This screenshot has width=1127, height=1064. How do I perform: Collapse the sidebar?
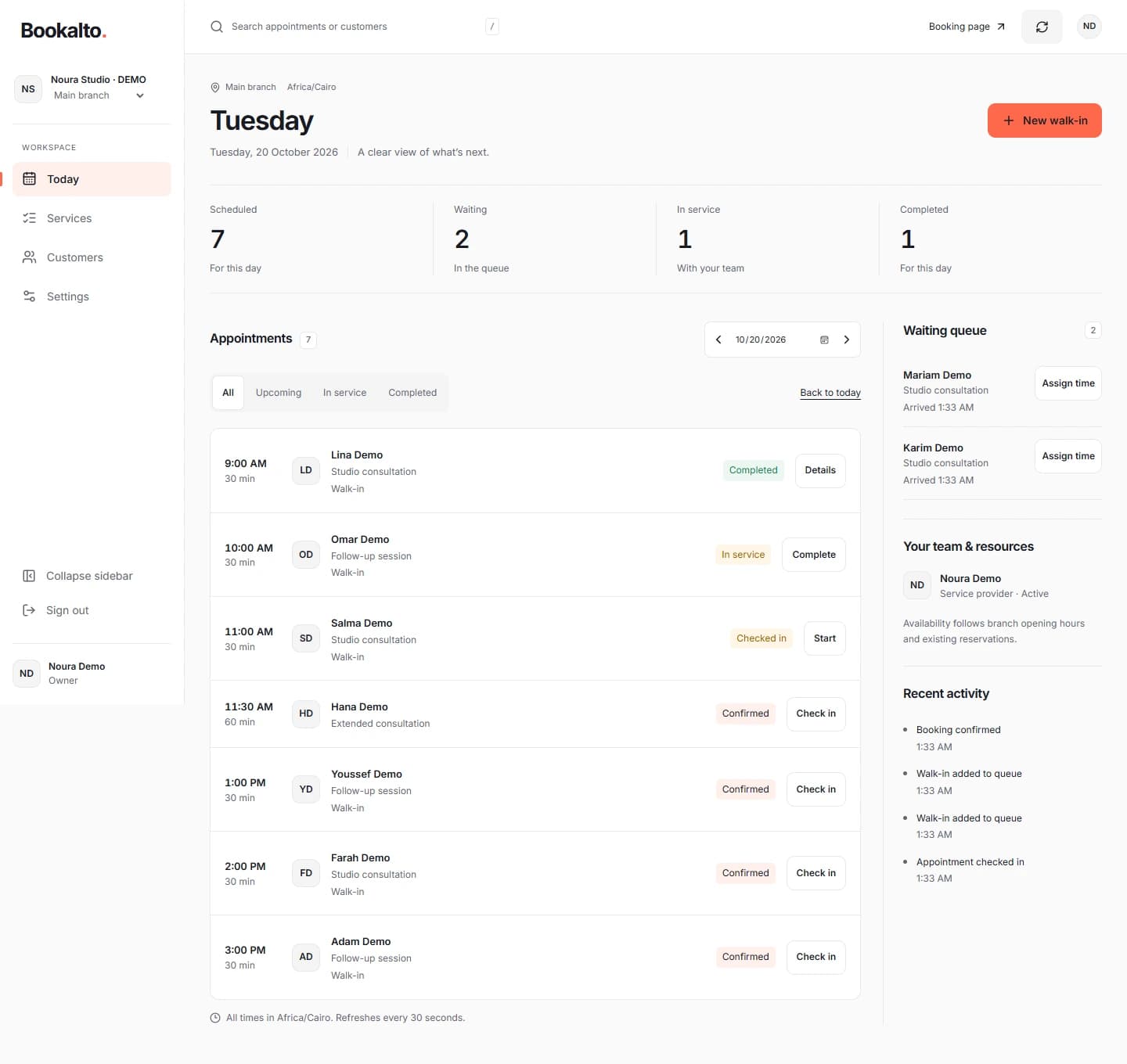[92, 576]
